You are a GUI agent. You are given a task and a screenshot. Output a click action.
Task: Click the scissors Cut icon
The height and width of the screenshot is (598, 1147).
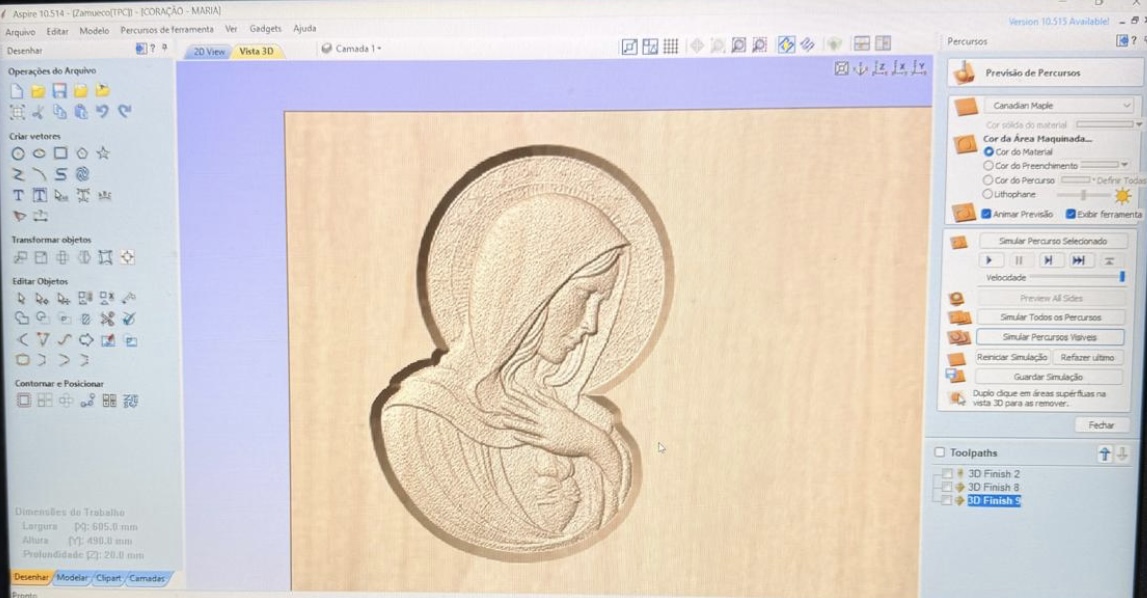click(39, 112)
